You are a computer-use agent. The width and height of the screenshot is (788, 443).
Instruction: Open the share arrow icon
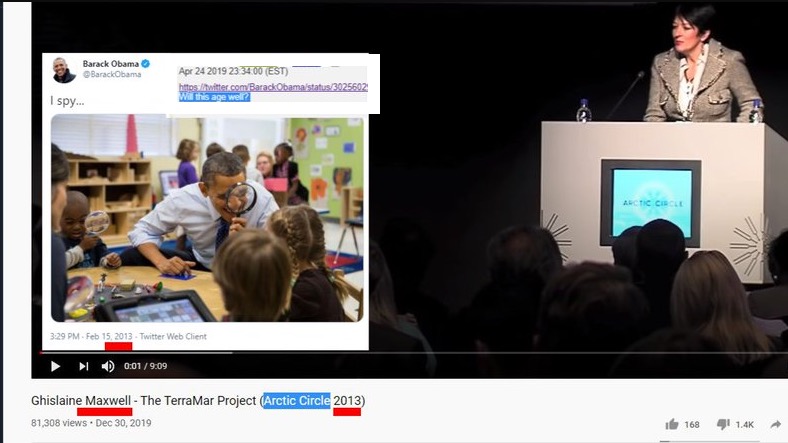pos(776,424)
